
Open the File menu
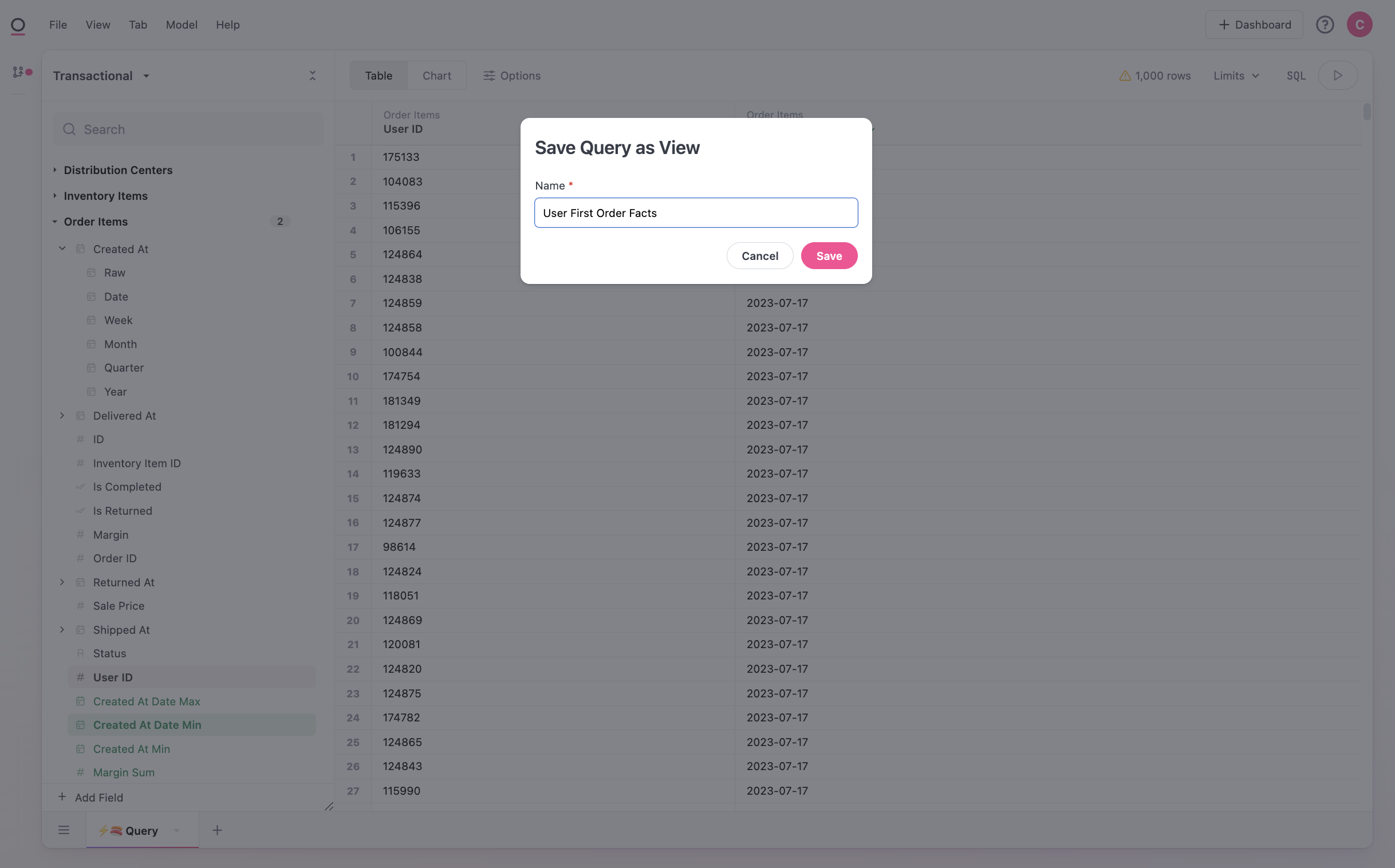58,25
